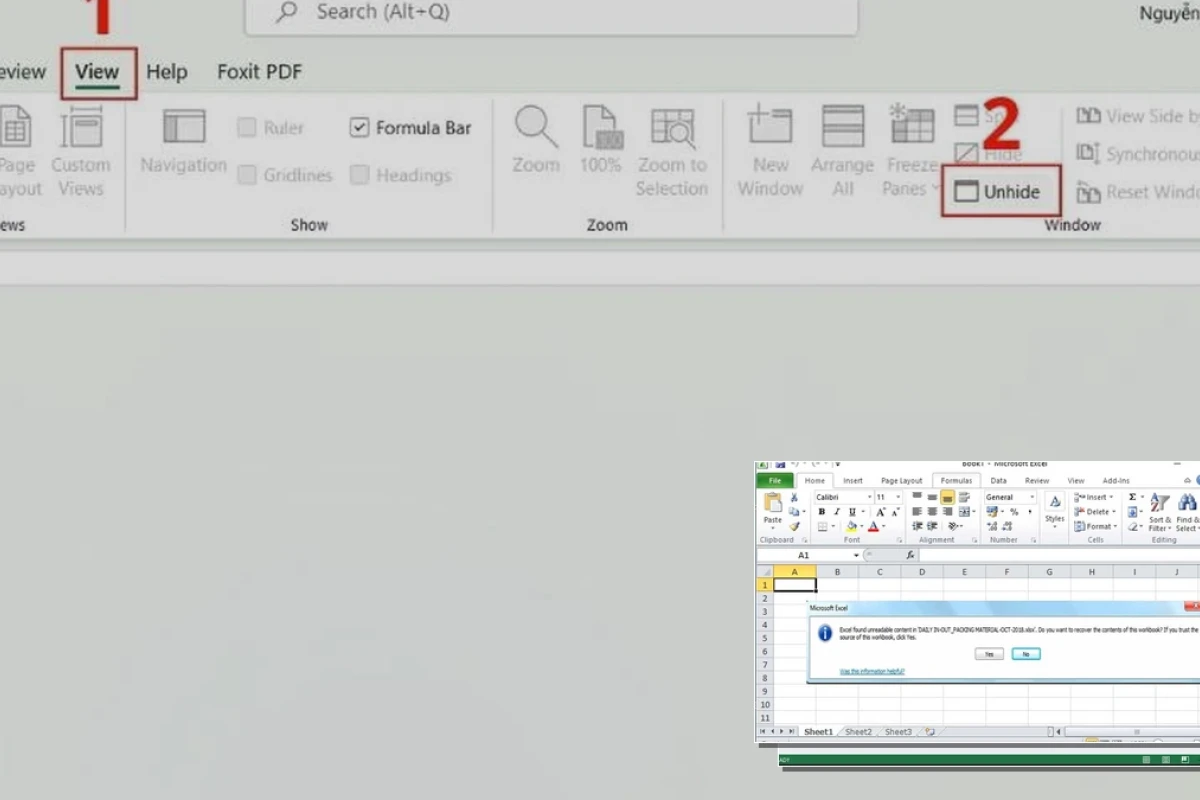Open the Name Box A1 dropdown arrow
The width and height of the screenshot is (1200, 800).
click(x=856, y=555)
